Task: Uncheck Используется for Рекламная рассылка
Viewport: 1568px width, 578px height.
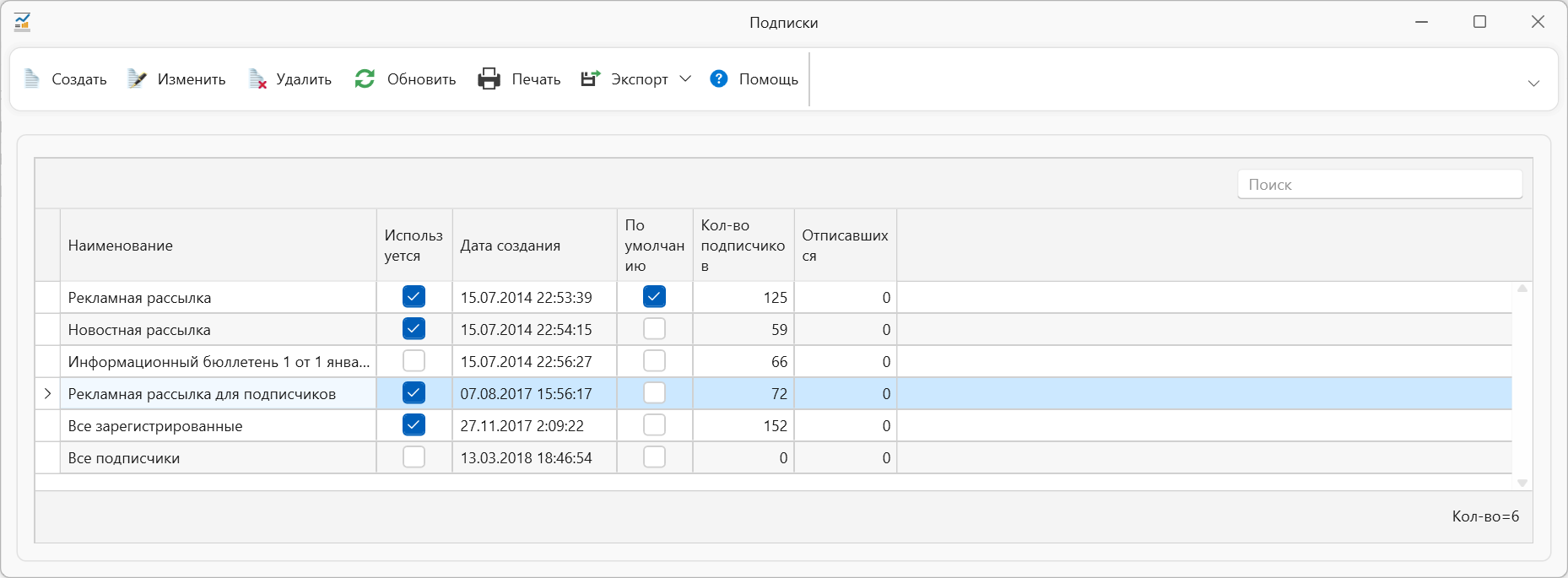Action: (x=414, y=296)
